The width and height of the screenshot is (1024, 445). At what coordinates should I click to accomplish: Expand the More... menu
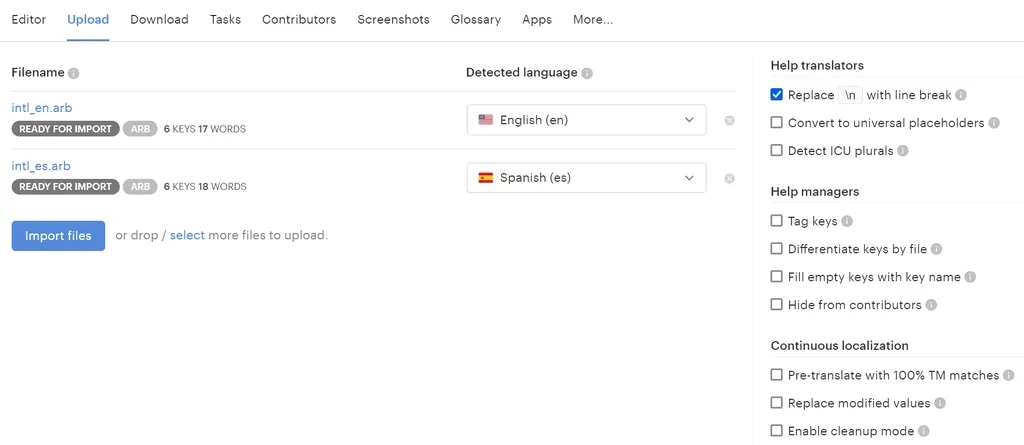tap(593, 20)
